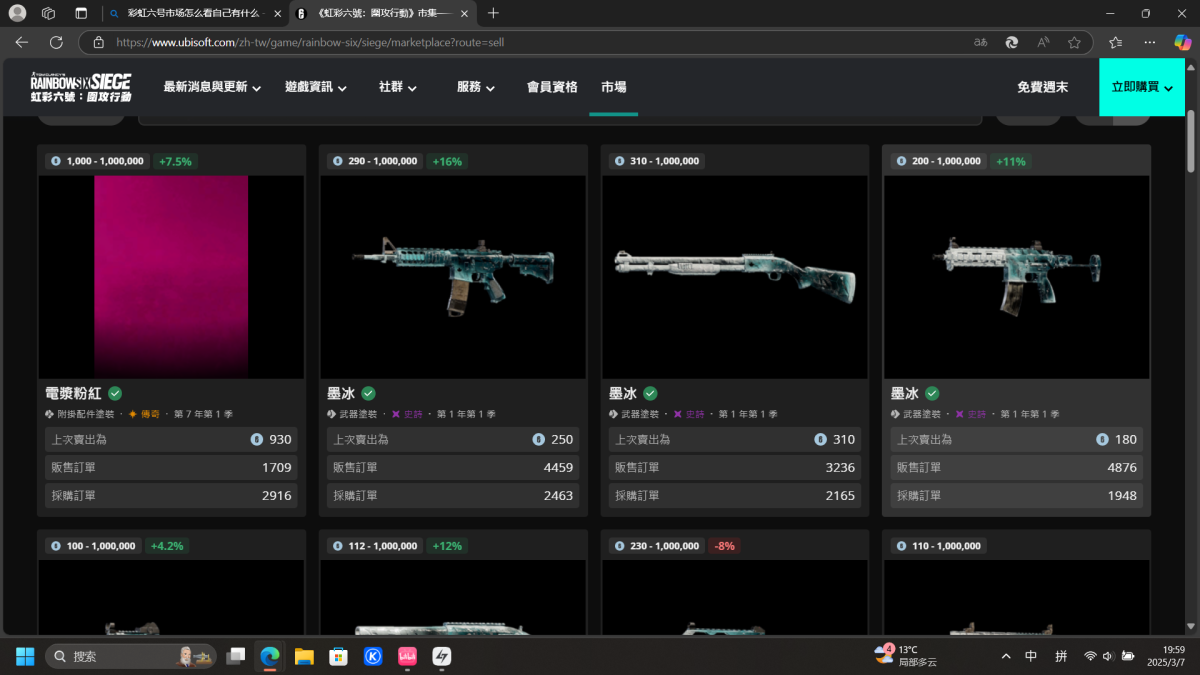Show hidden icons in the system tray
The width and height of the screenshot is (1200, 675).
tap(1006, 656)
